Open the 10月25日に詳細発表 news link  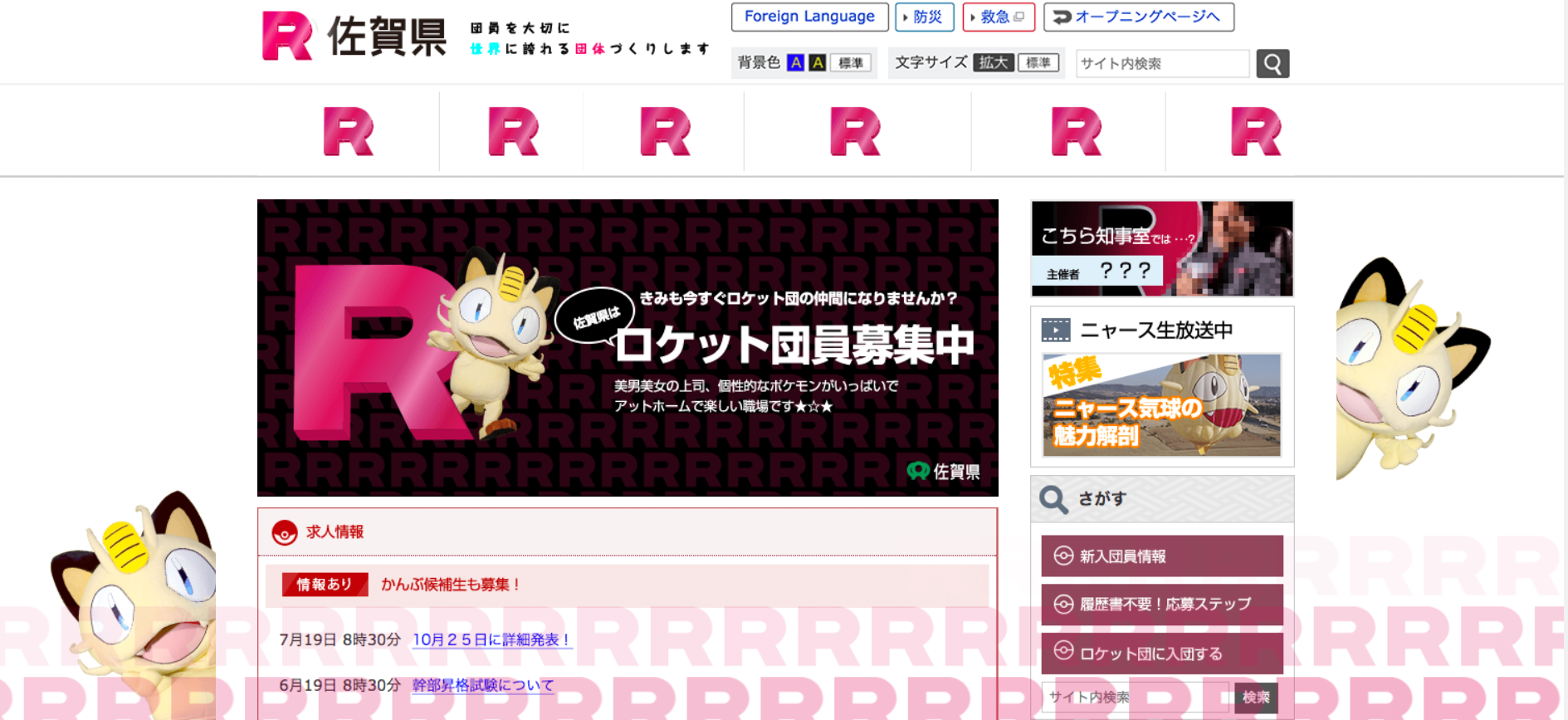[x=491, y=639]
